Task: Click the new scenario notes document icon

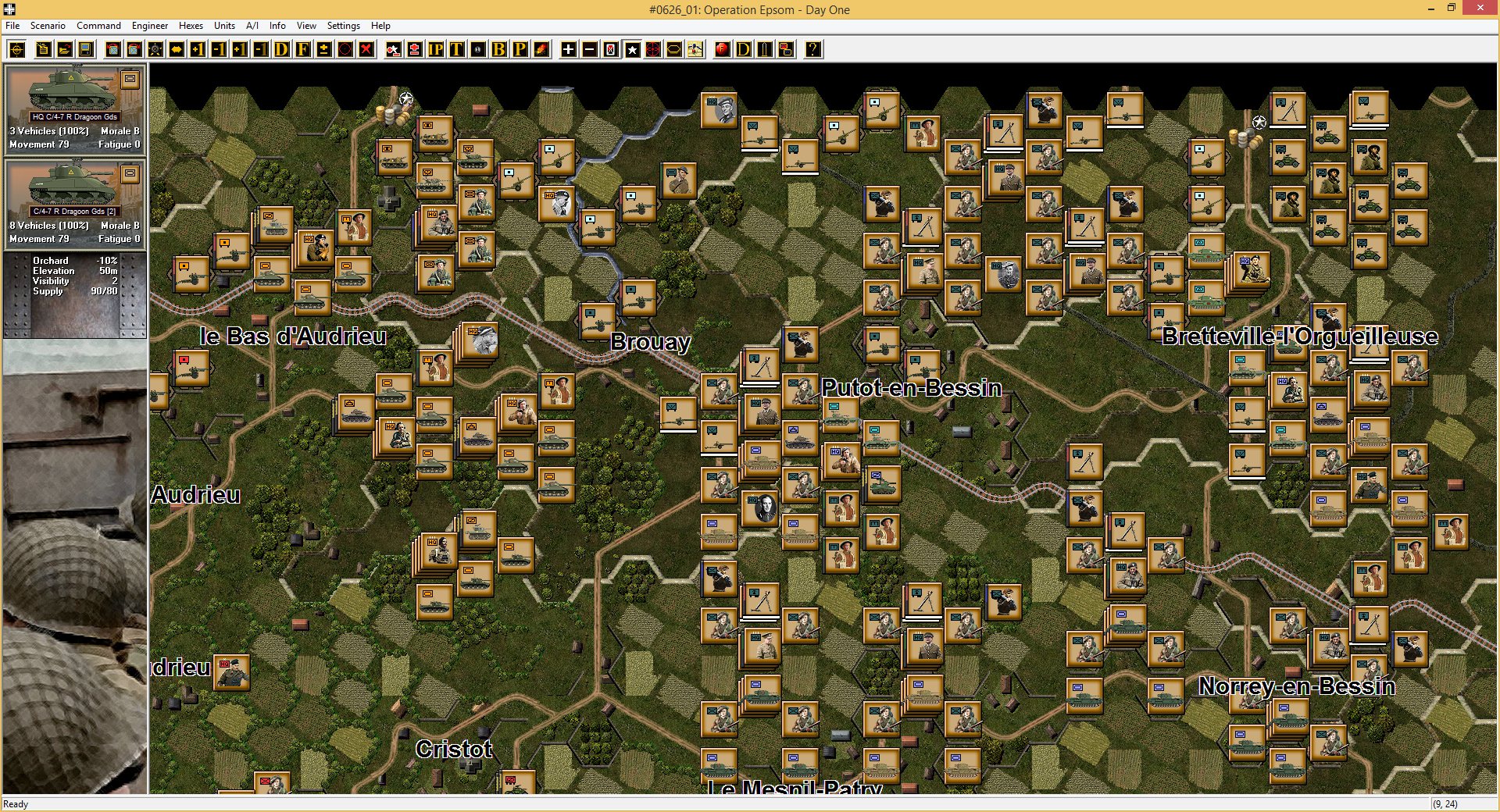Action: [44, 50]
